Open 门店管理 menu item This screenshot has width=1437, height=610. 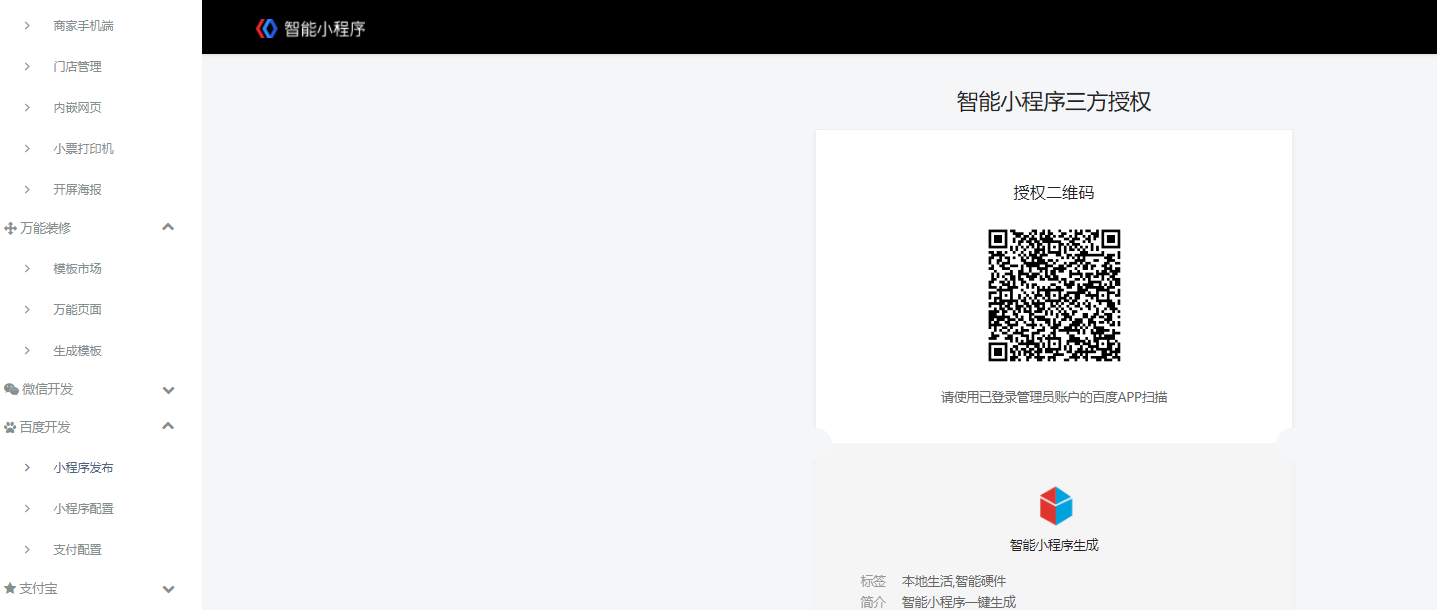[x=77, y=66]
